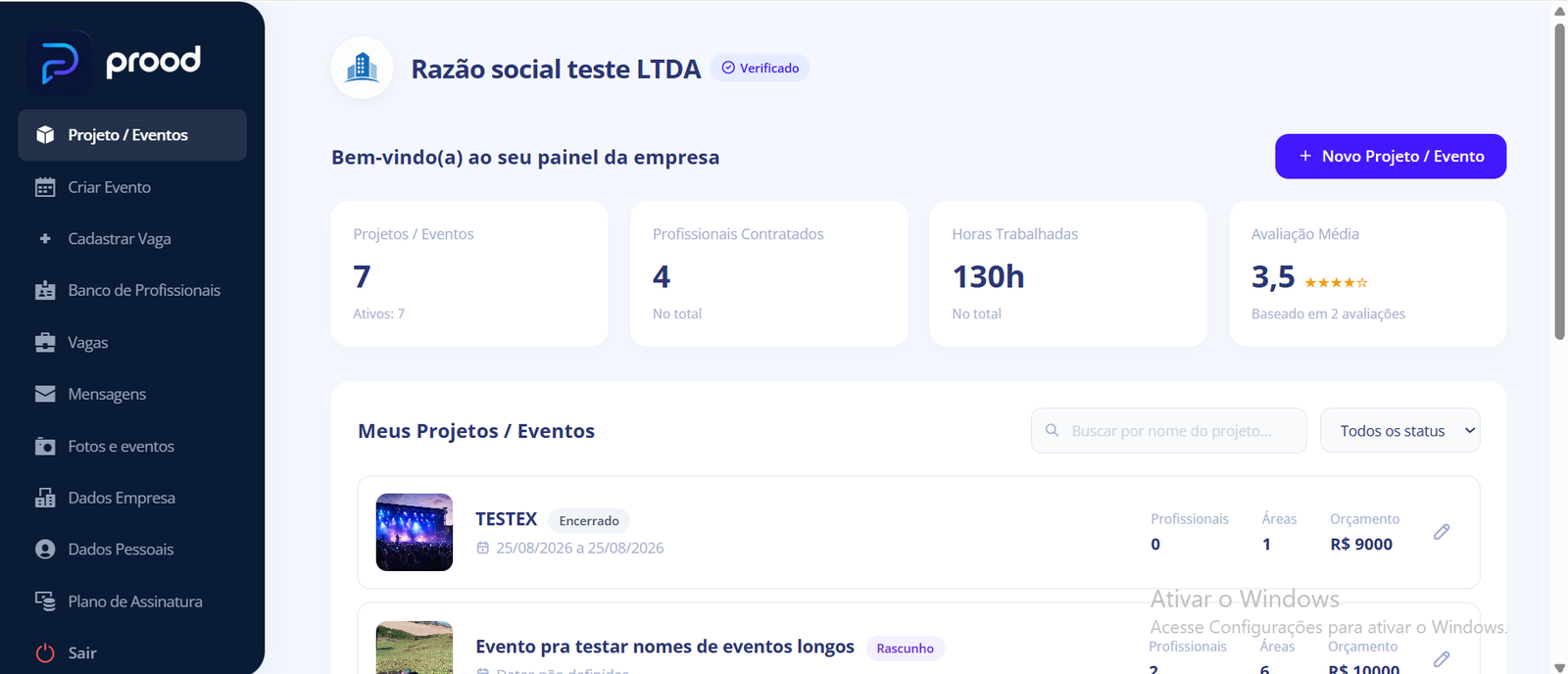Click the pencil edit icon for TESTEX
Viewport: 1568px width, 674px height.
tap(1442, 532)
